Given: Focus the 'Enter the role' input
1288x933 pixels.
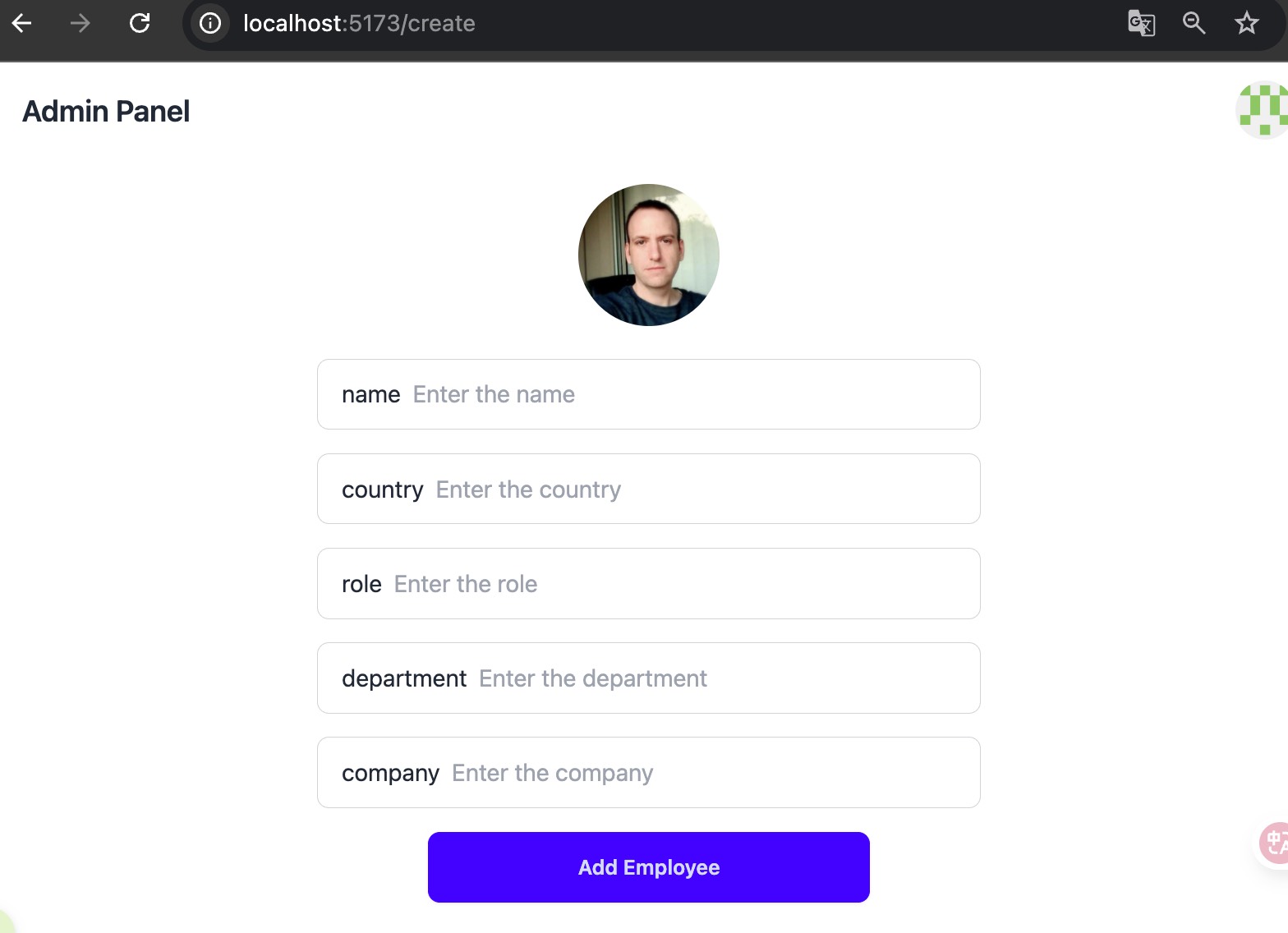Looking at the screenshot, I should click(x=682, y=584).
